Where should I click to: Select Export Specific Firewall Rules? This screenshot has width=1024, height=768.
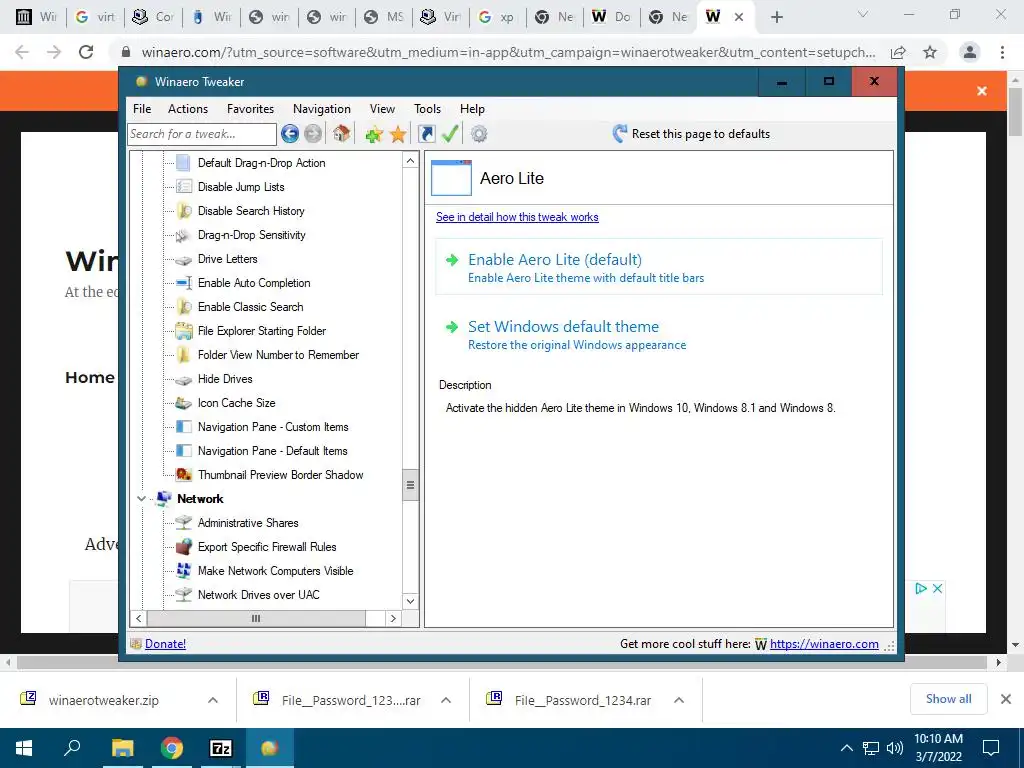[x=267, y=547]
